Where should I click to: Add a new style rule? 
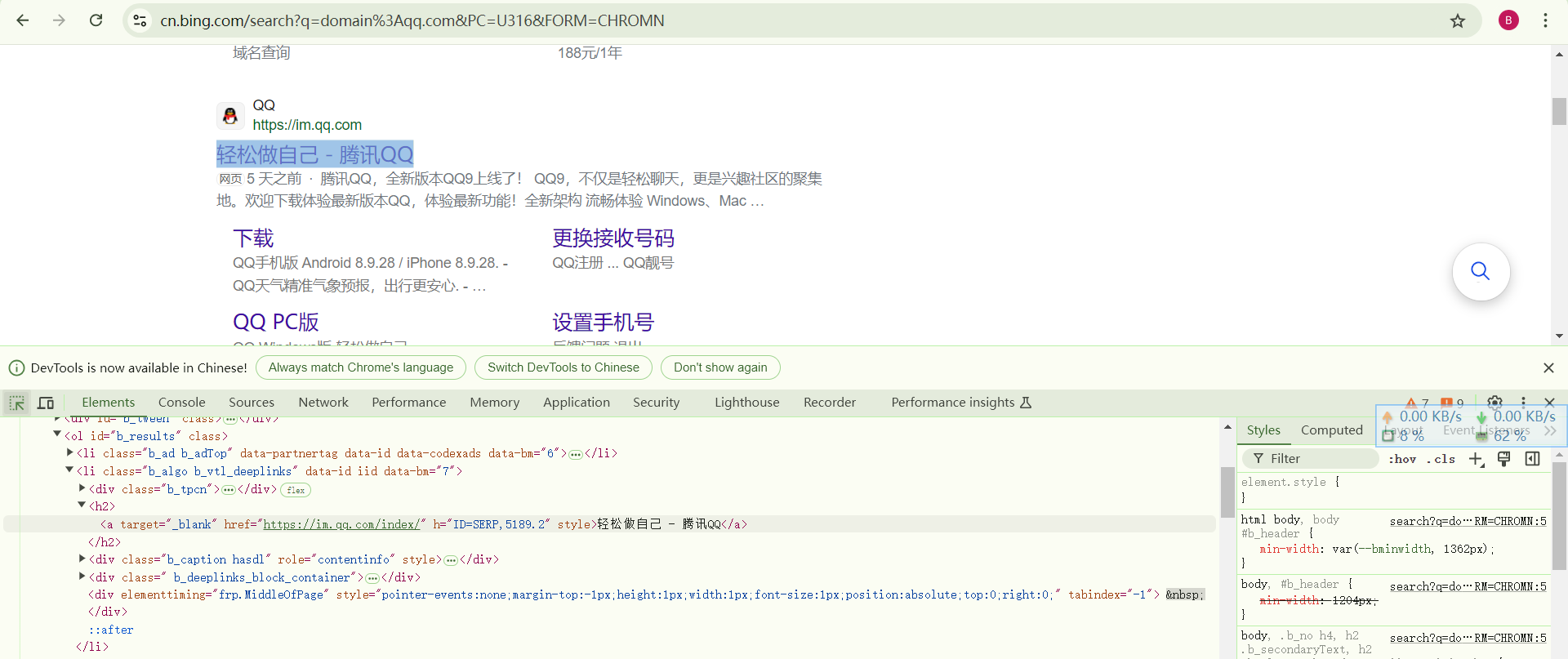[x=1476, y=459]
